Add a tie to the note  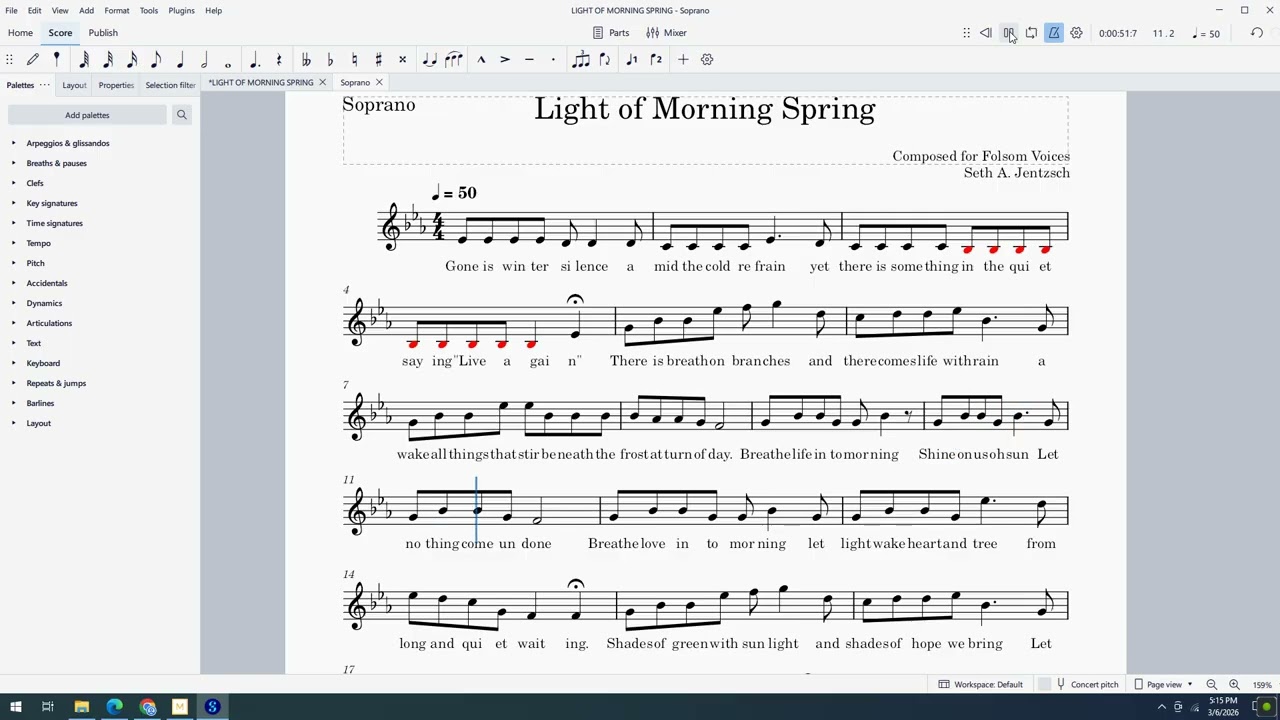click(429, 60)
